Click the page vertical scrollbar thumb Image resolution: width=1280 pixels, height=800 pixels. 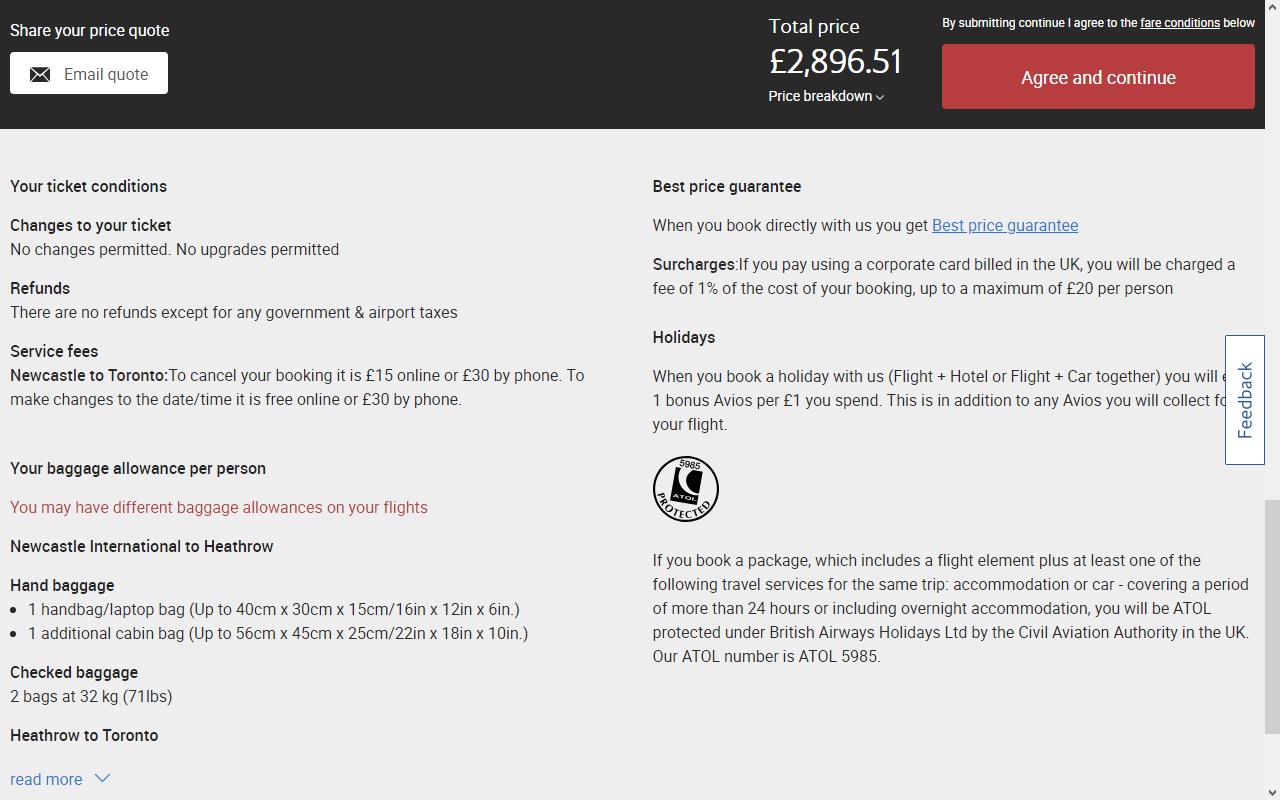click(1272, 617)
